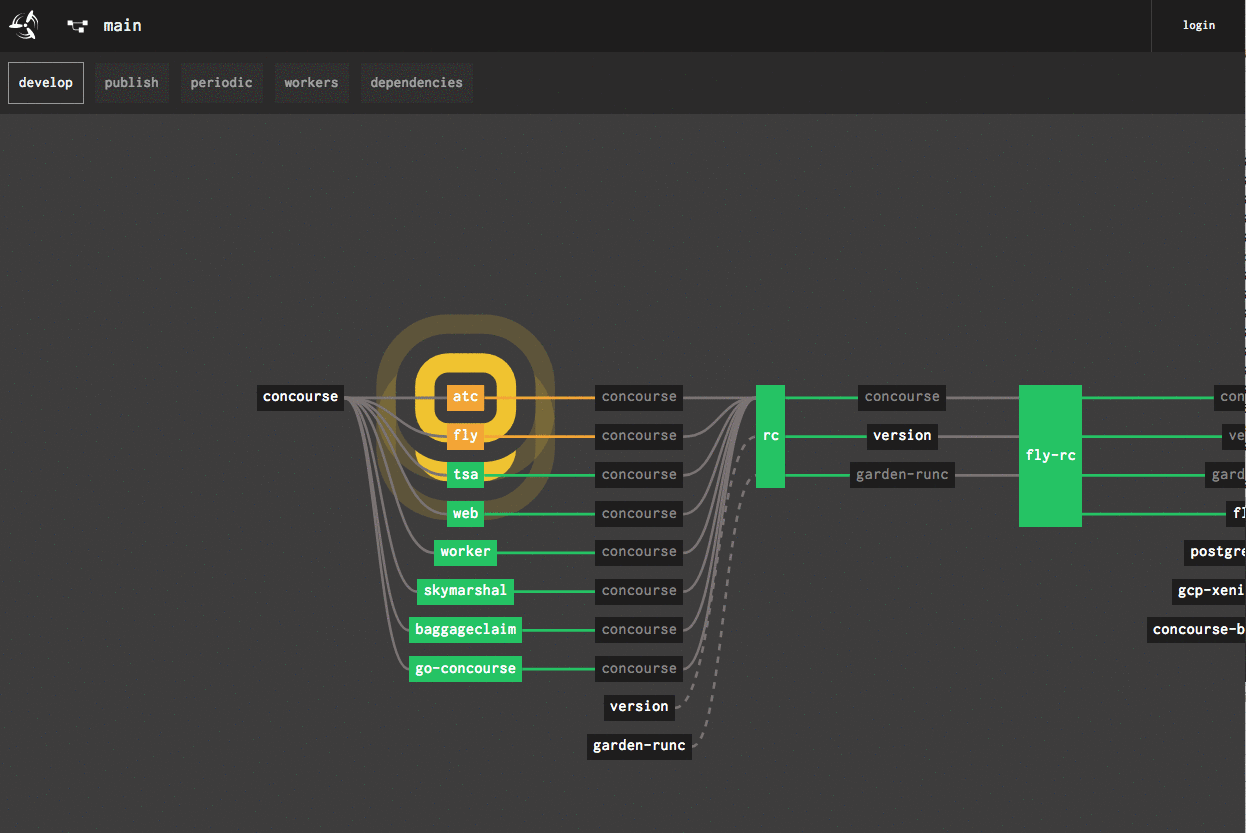Click the login link
1246x833 pixels.
tap(1198, 25)
